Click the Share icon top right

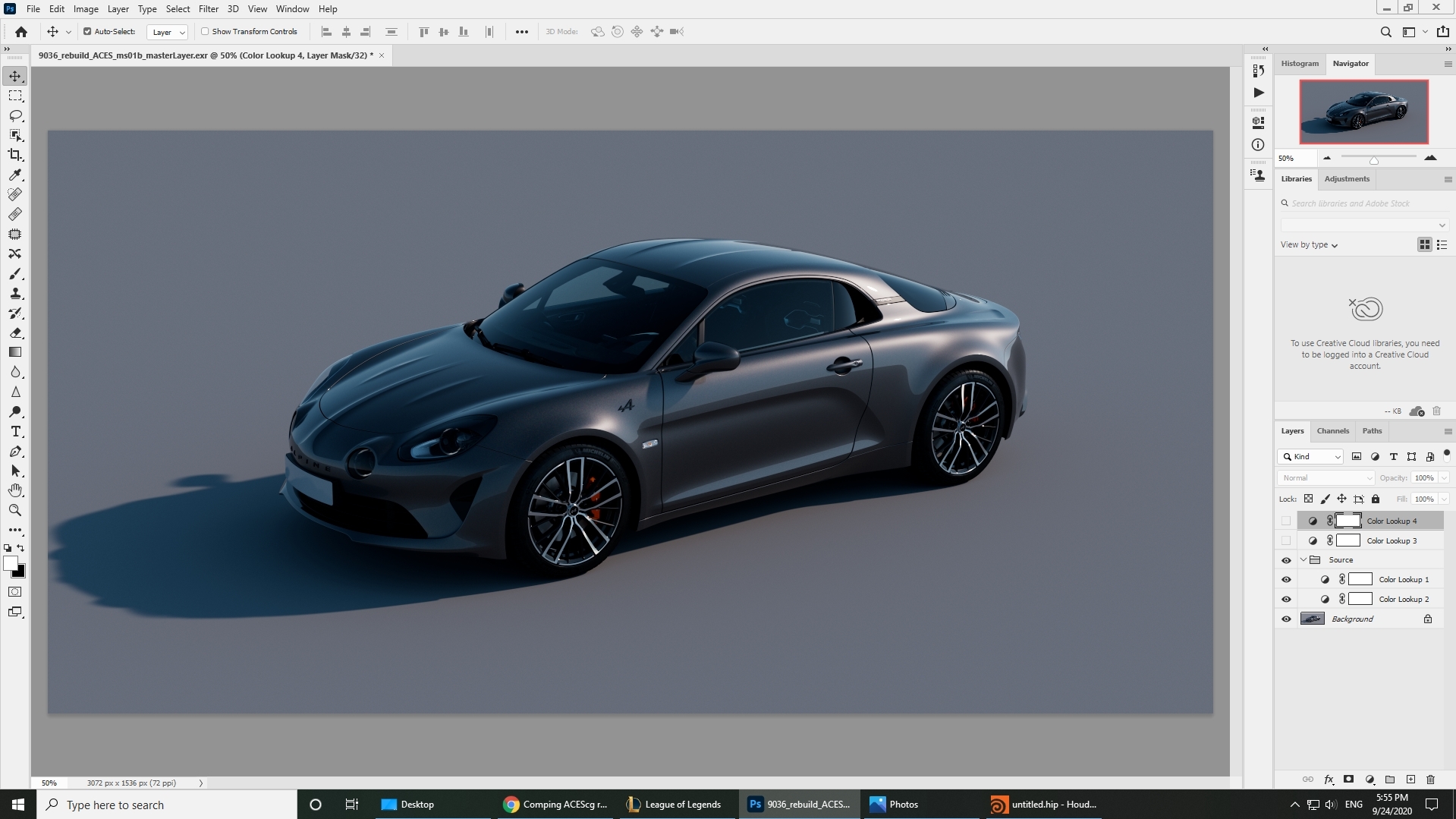(1443, 32)
